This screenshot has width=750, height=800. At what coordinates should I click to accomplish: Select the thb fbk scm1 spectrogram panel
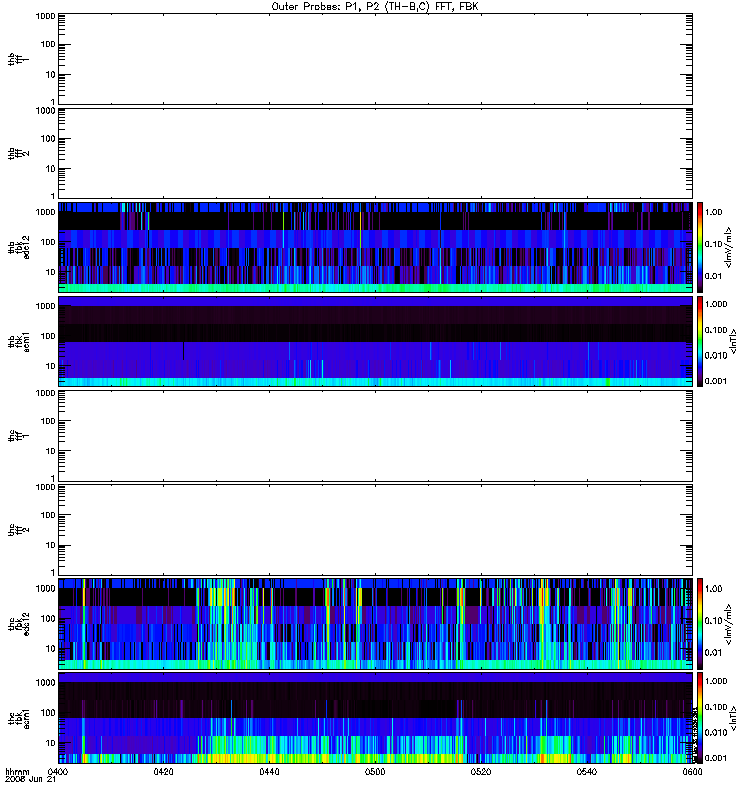click(x=374, y=340)
